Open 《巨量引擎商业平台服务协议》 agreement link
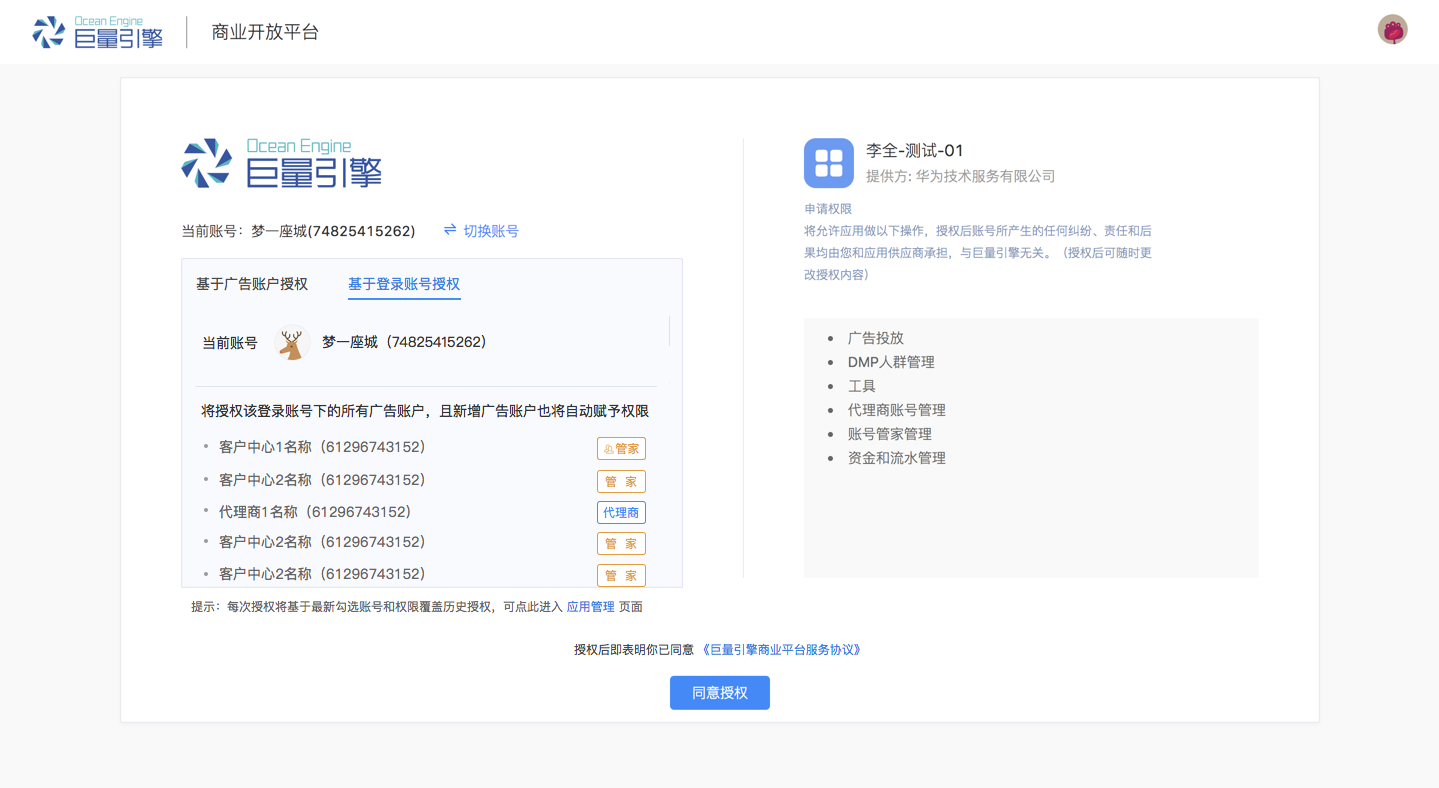The width and height of the screenshot is (1439, 788). click(x=782, y=650)
